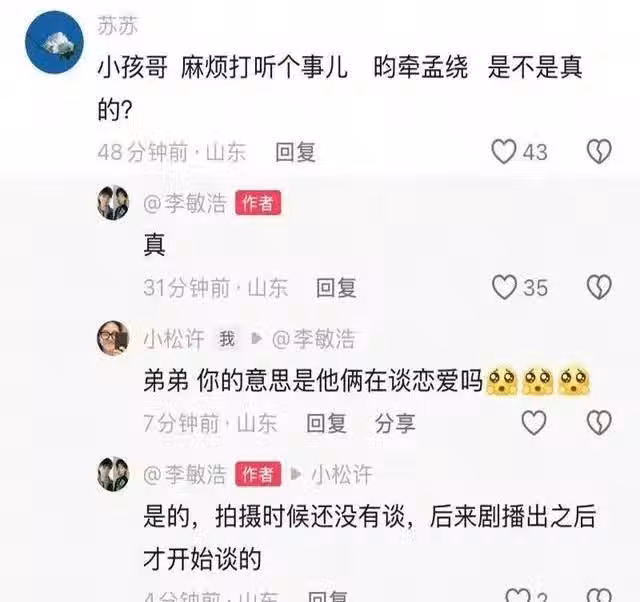Open 李敏浩's avatar beside "真" reply
This screenshot has width=640, height=602.
(x=113, y=203)
